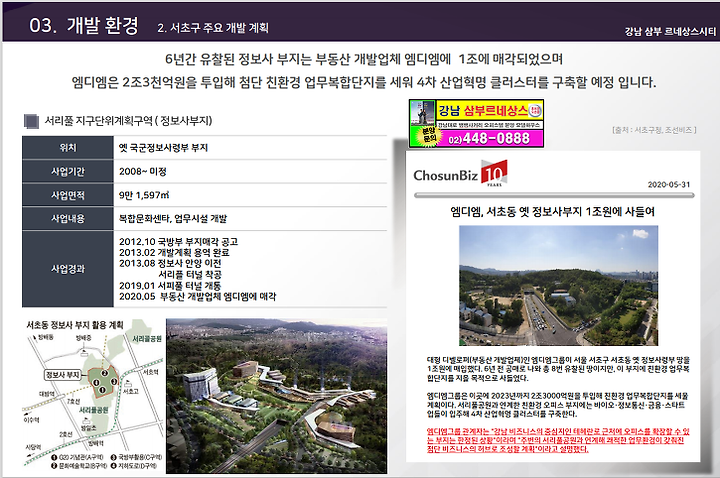Click the '사업면적' row label

[68, 195]
